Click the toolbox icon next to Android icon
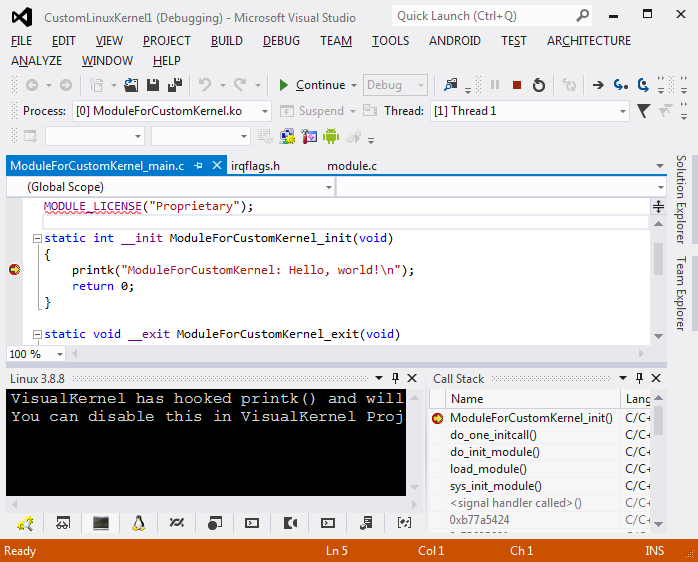This screenshot has height=562, width=698. click(x=309, y=136)
